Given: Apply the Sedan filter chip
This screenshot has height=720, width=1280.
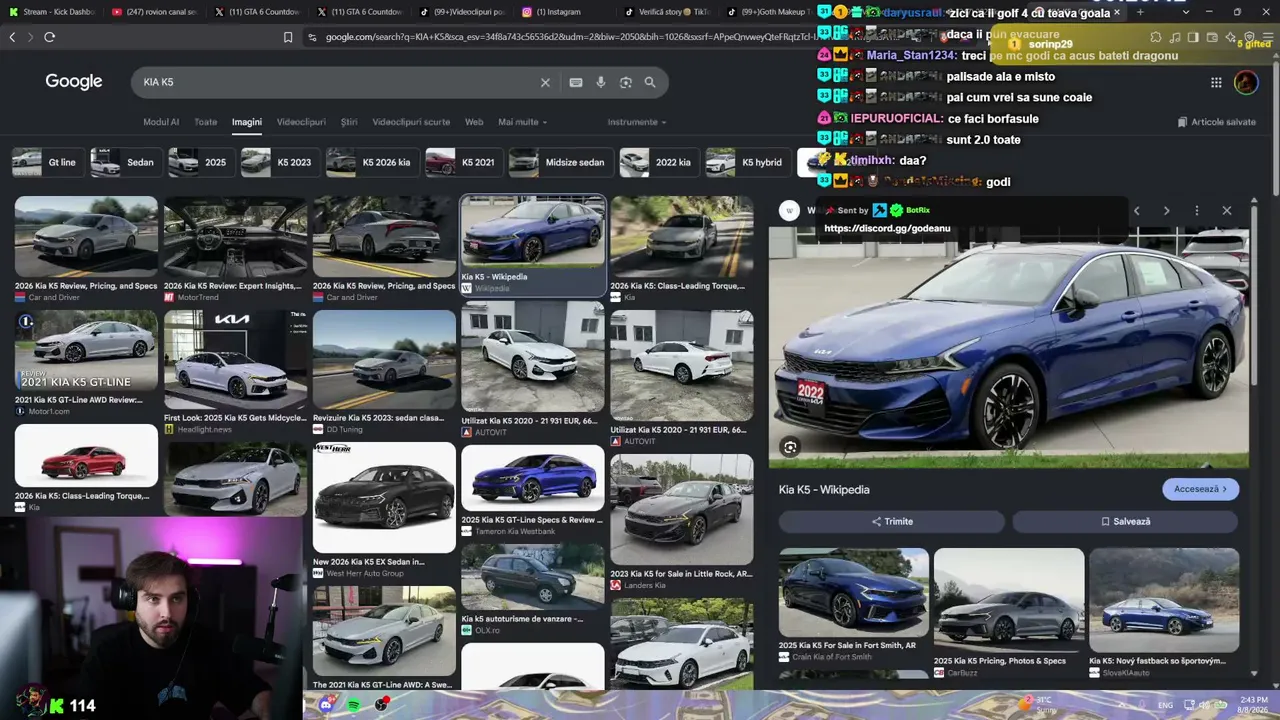Looking at the screenshot, I should click(x=126, y=162).
